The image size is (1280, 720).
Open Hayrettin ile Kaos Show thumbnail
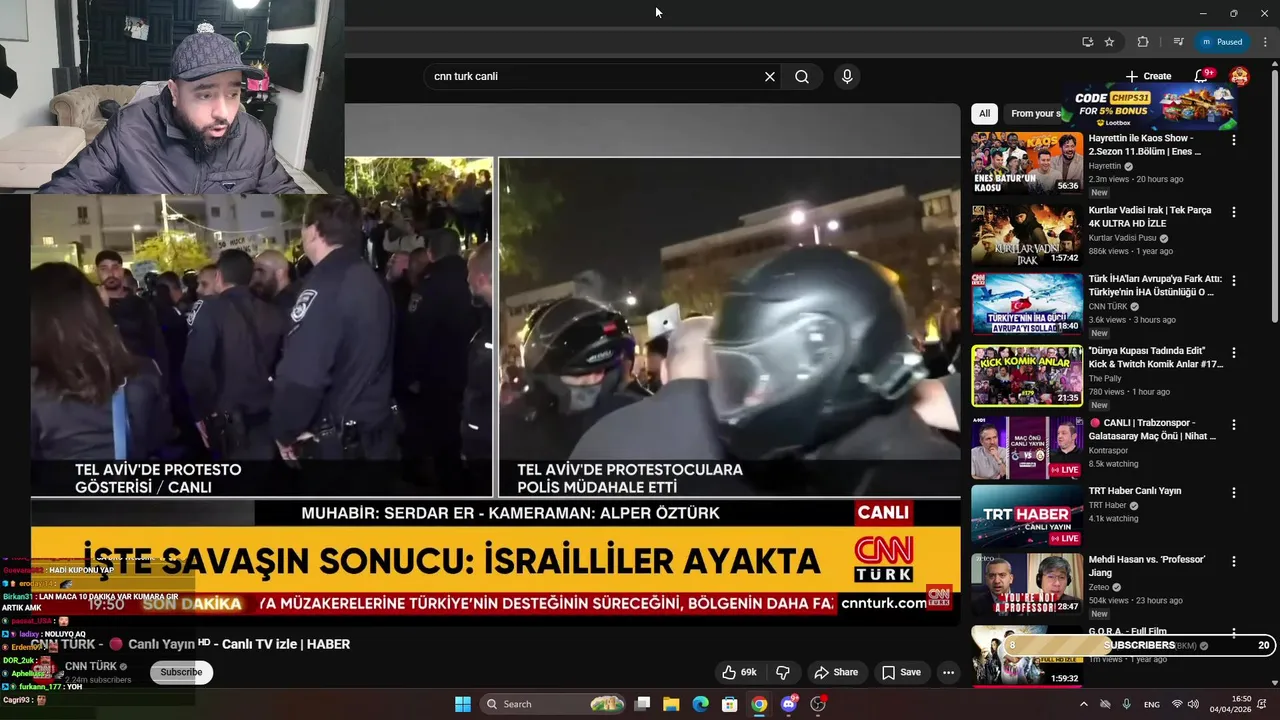pyautogui.click(x=1026, y=163)
